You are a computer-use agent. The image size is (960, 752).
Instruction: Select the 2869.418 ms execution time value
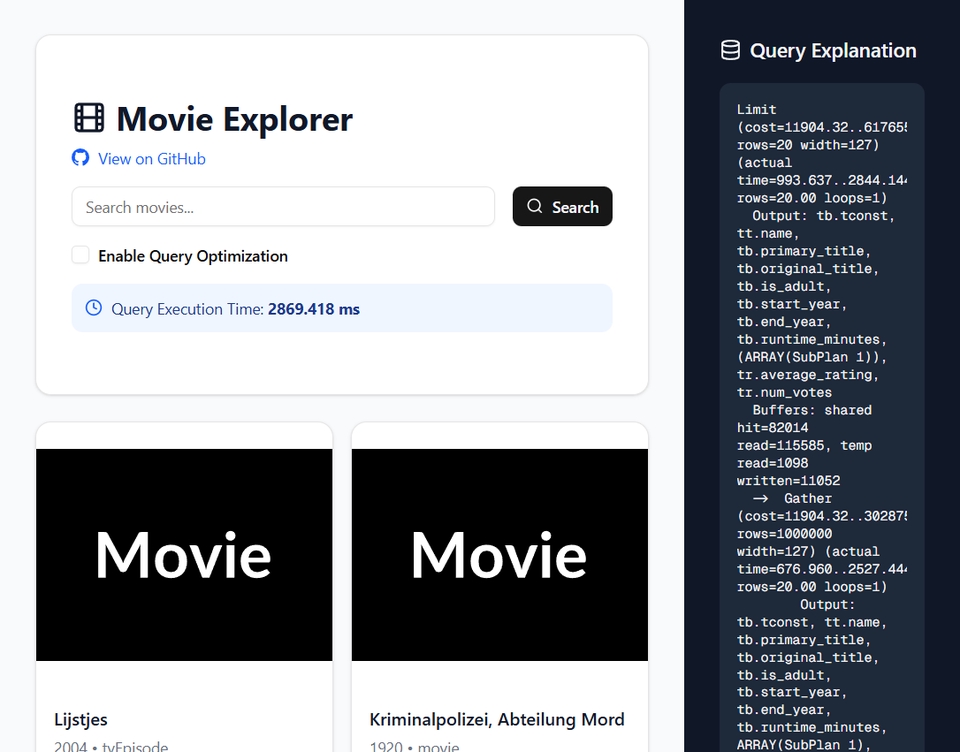(x=313, y=309)
